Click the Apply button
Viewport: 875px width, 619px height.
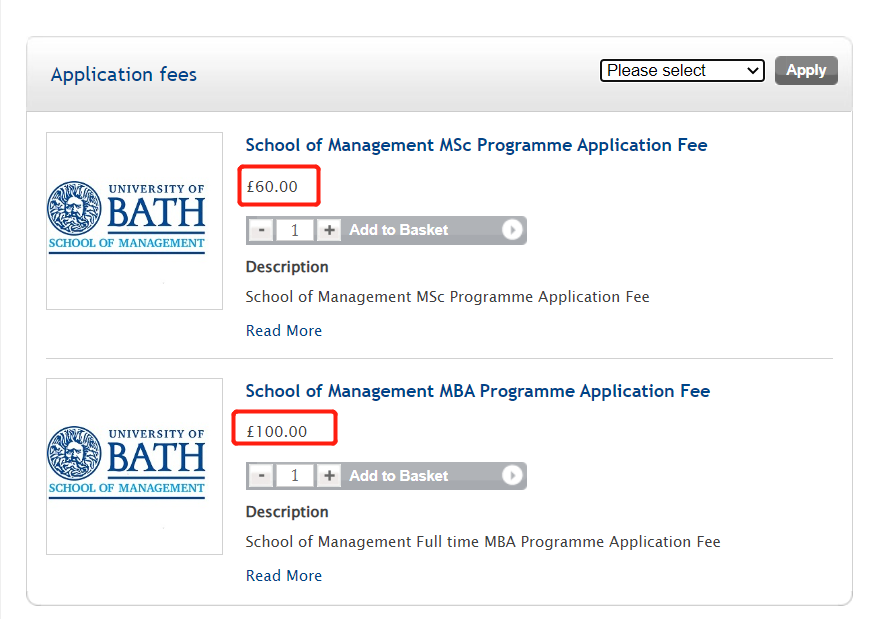pos(806,70)
